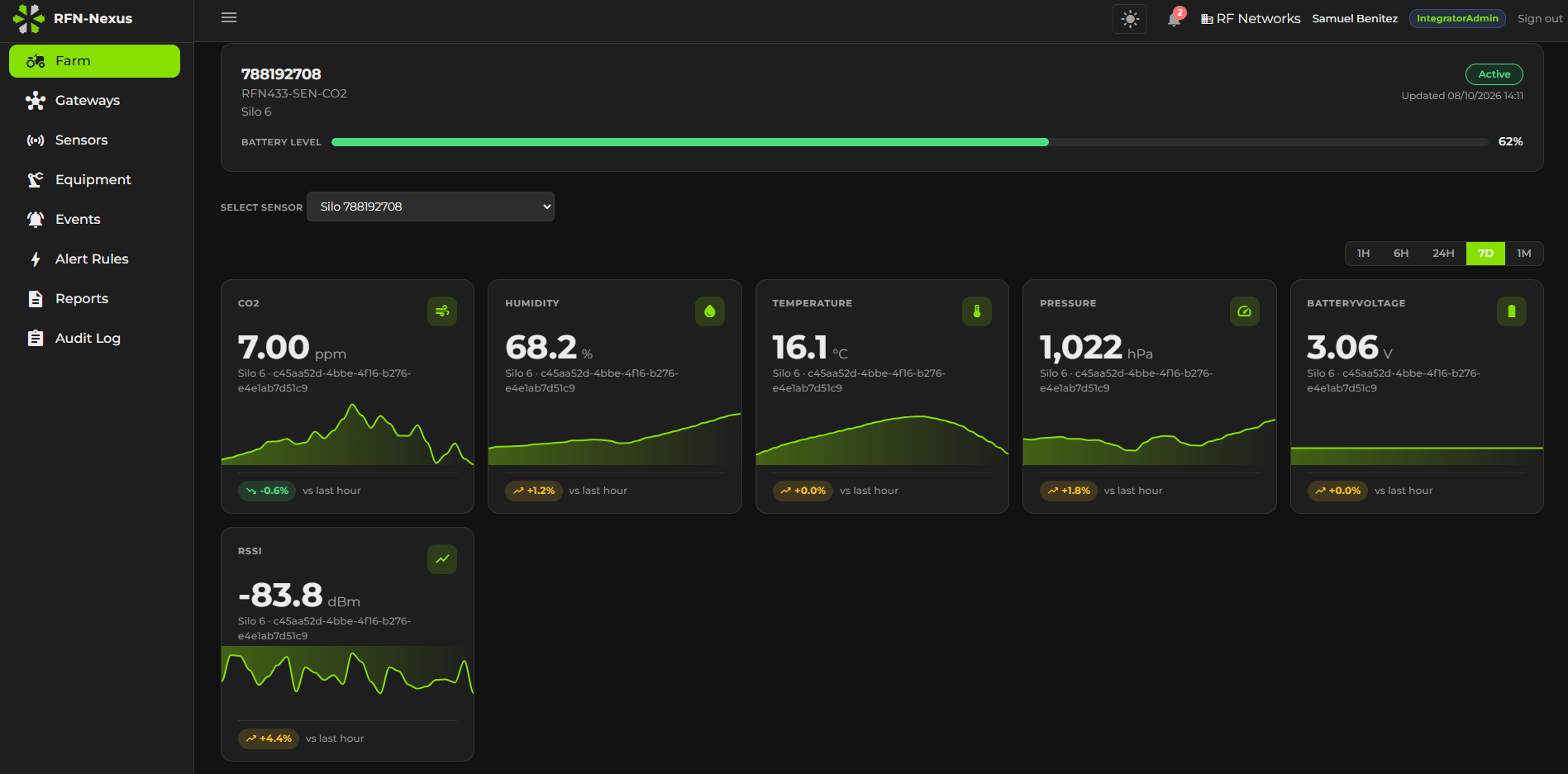The height and width of the screenshot is (774, 1568).
Task: Expand the Select Sensor dropdown
Action: tap(431, 207)
